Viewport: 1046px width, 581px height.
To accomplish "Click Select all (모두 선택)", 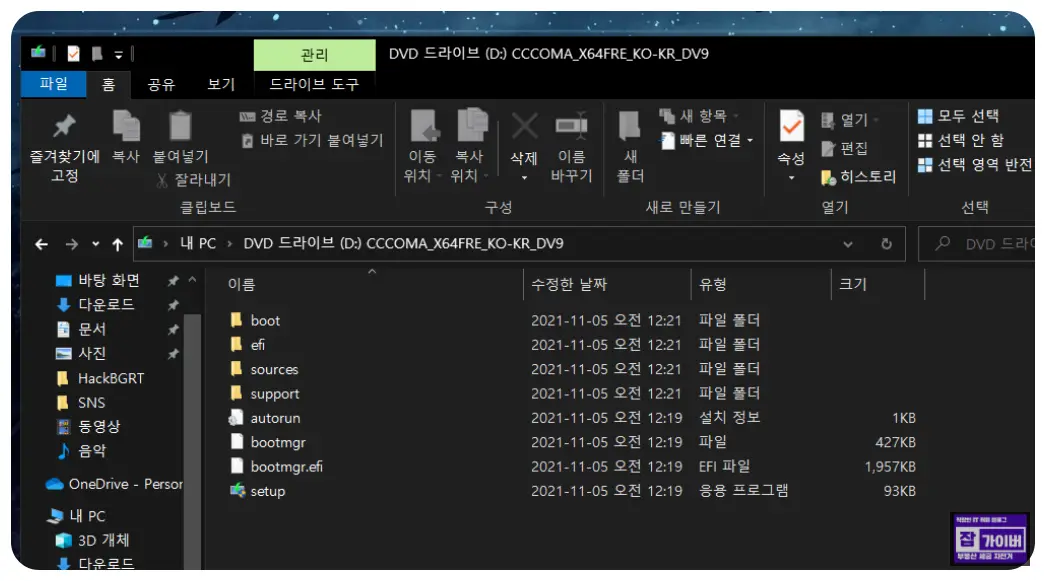I will 958,116.
